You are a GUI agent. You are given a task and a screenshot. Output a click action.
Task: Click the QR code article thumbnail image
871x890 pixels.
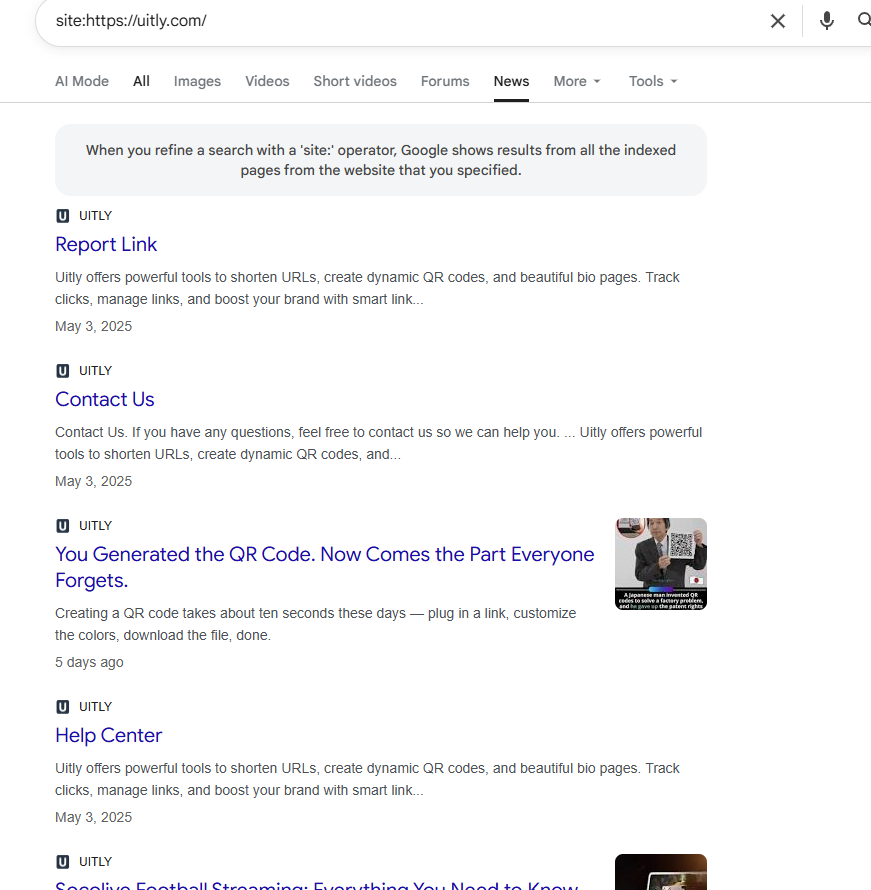click(x=660, y=564)
